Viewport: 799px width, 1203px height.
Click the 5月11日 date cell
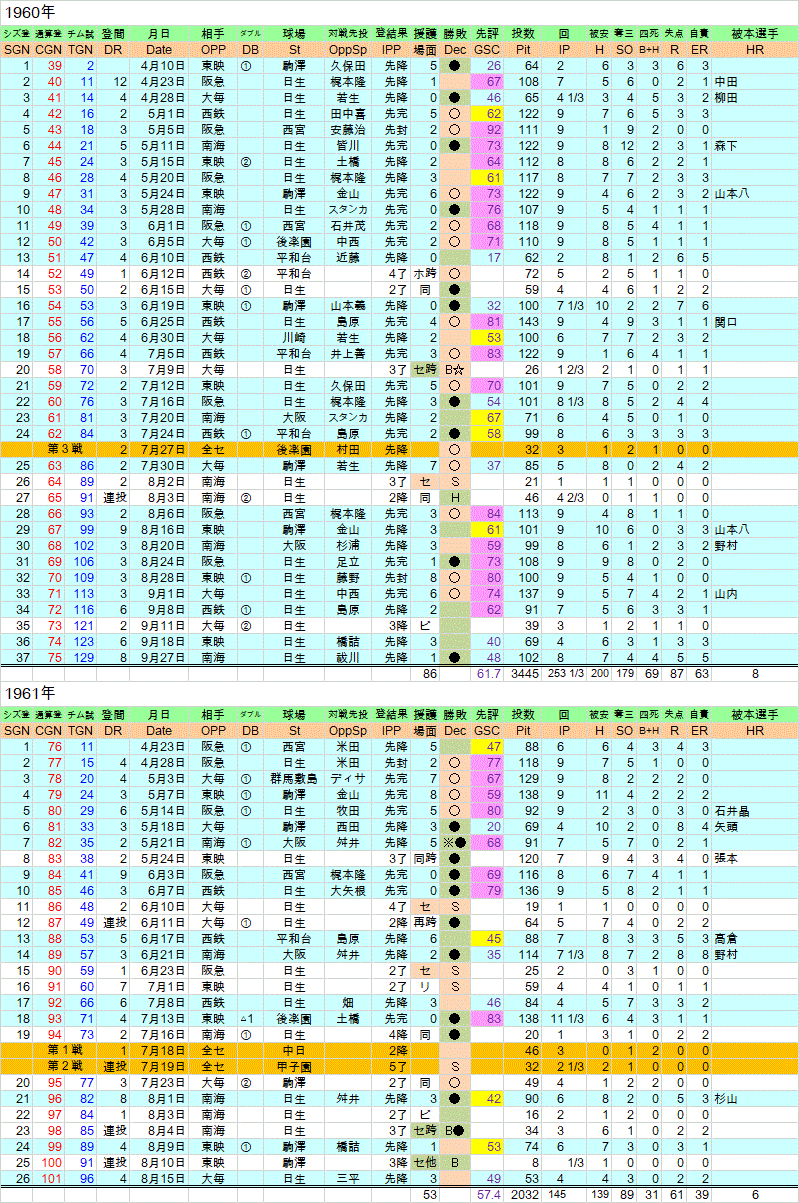point(158,145)
